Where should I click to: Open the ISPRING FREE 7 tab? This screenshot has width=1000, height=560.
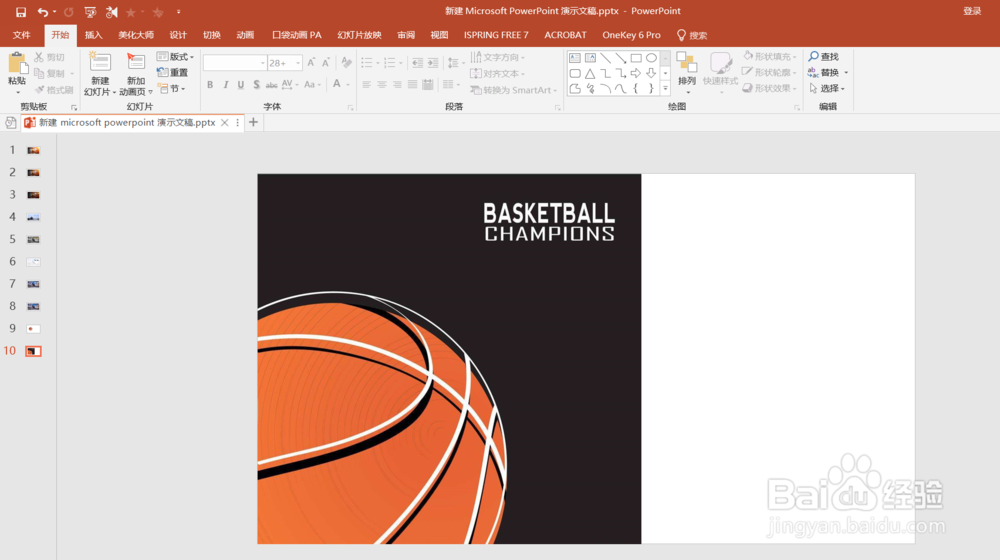click(496, 35)
